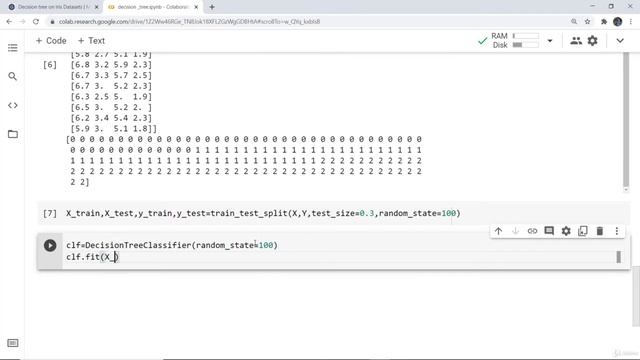640x360 pixels.
Task: Click the output row '[6.3 2.5 5. 1.9]'
Action: [x=111, y=97]
